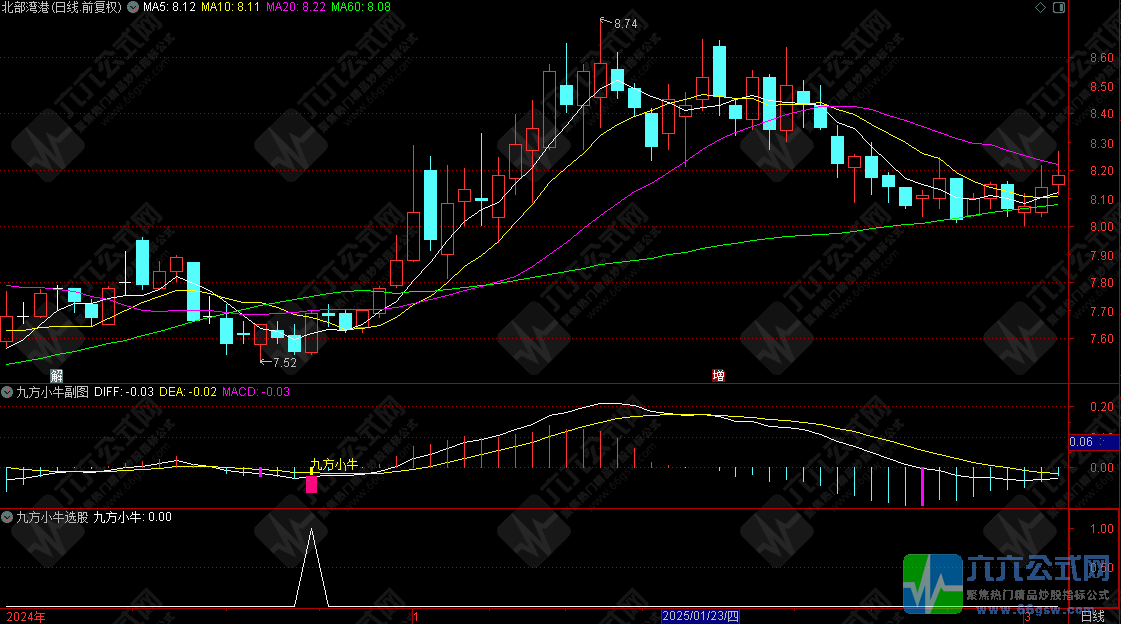Open dropdown arrow beside 北部湾港 title
This screenshot has height=624, width=1121.
pos(132,7)
